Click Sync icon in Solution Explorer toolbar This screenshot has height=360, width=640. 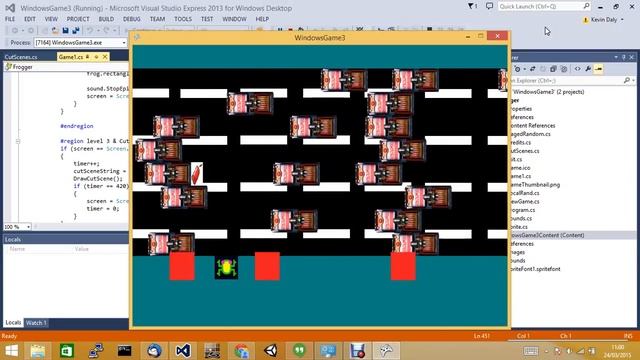pos(533,69)
